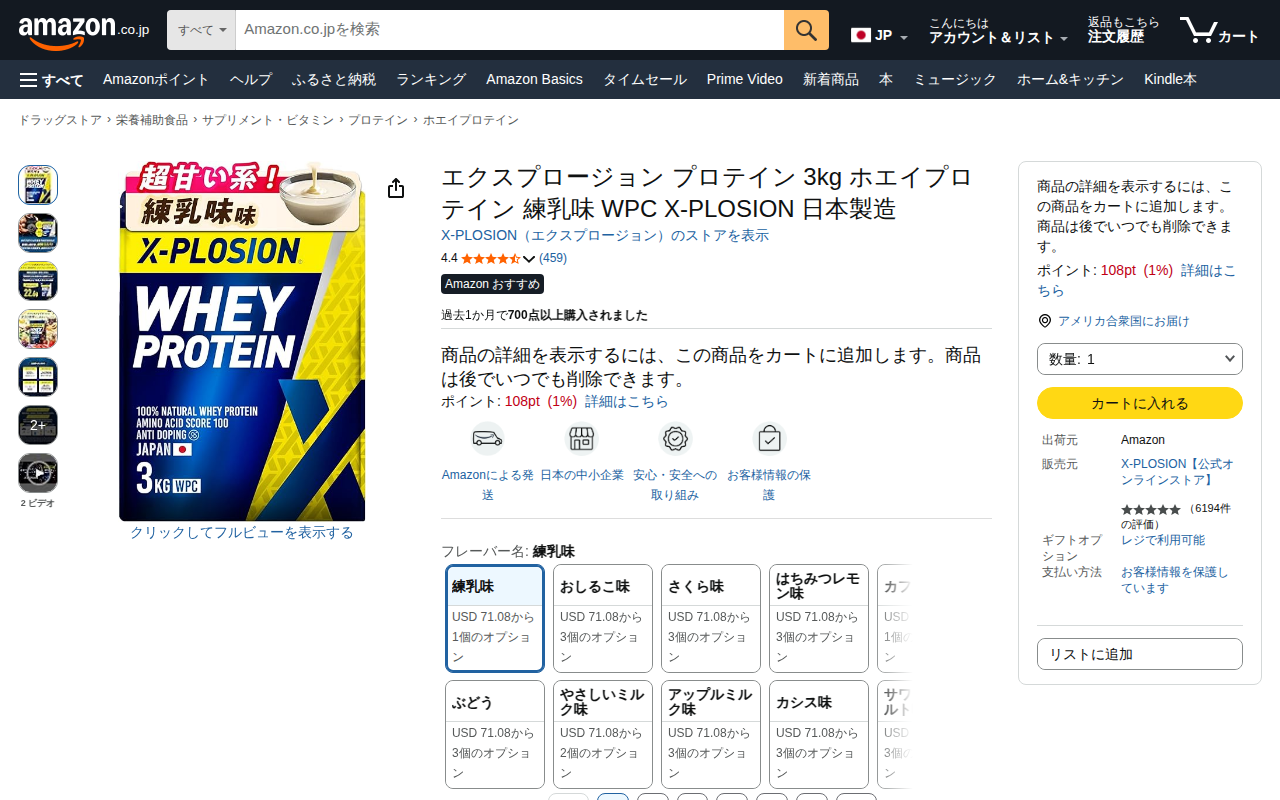Select the カシス味 flavor option
This screenshot has width=1280, height=800.
click(819, 735)
